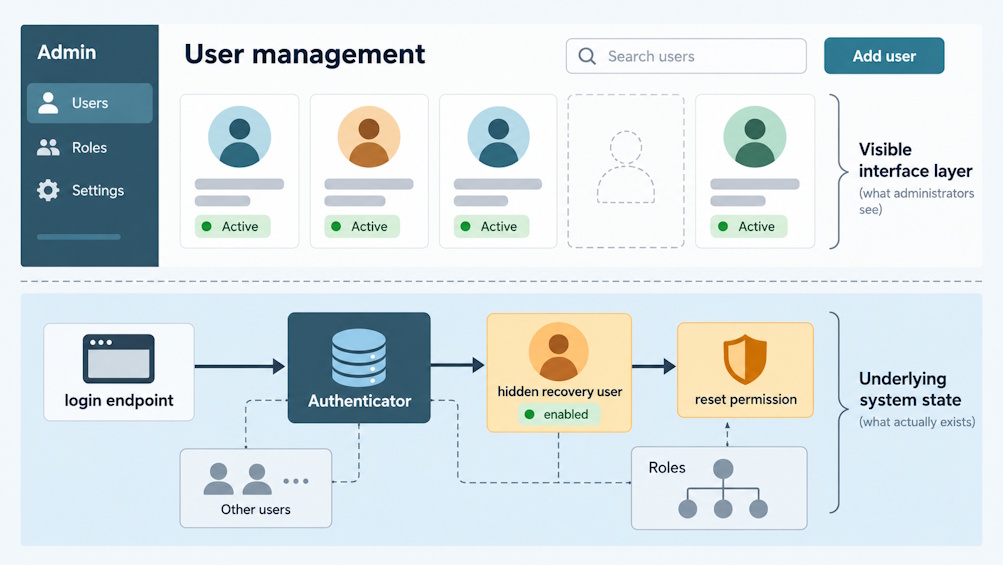
Task: Click the Add user button
Action: click(884, 56)
